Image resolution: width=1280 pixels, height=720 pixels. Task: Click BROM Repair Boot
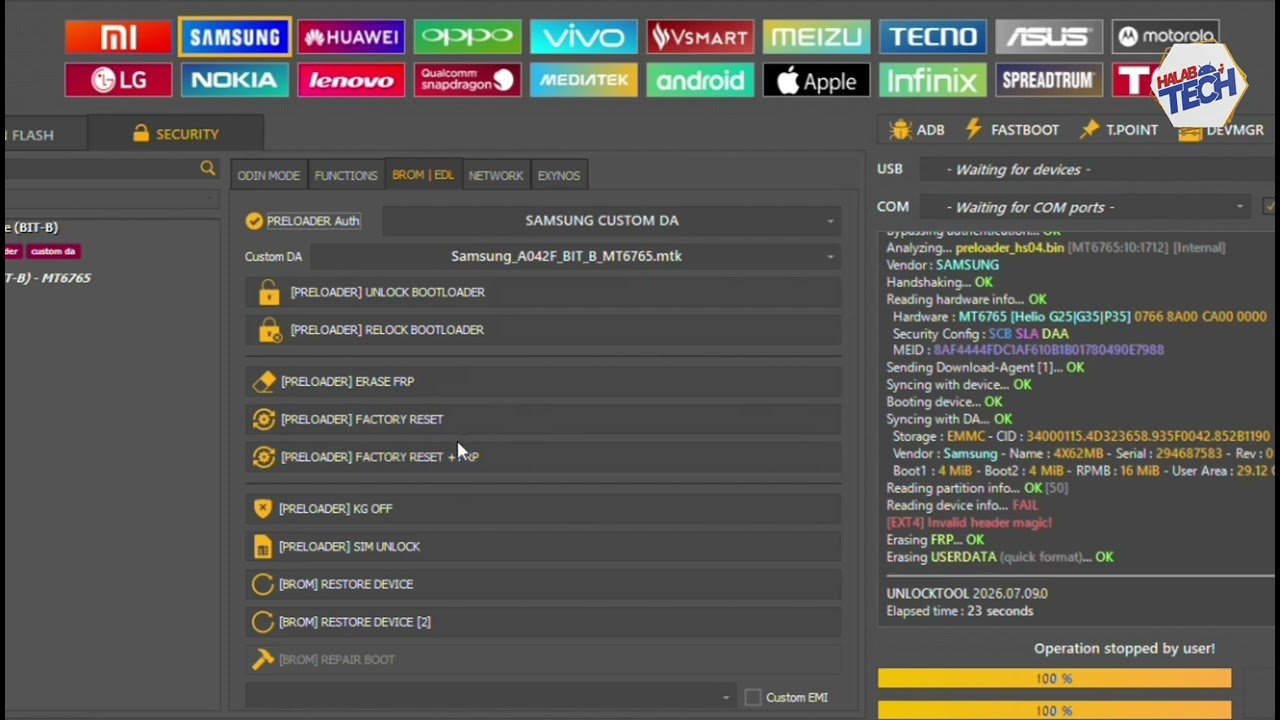[543, 660]
